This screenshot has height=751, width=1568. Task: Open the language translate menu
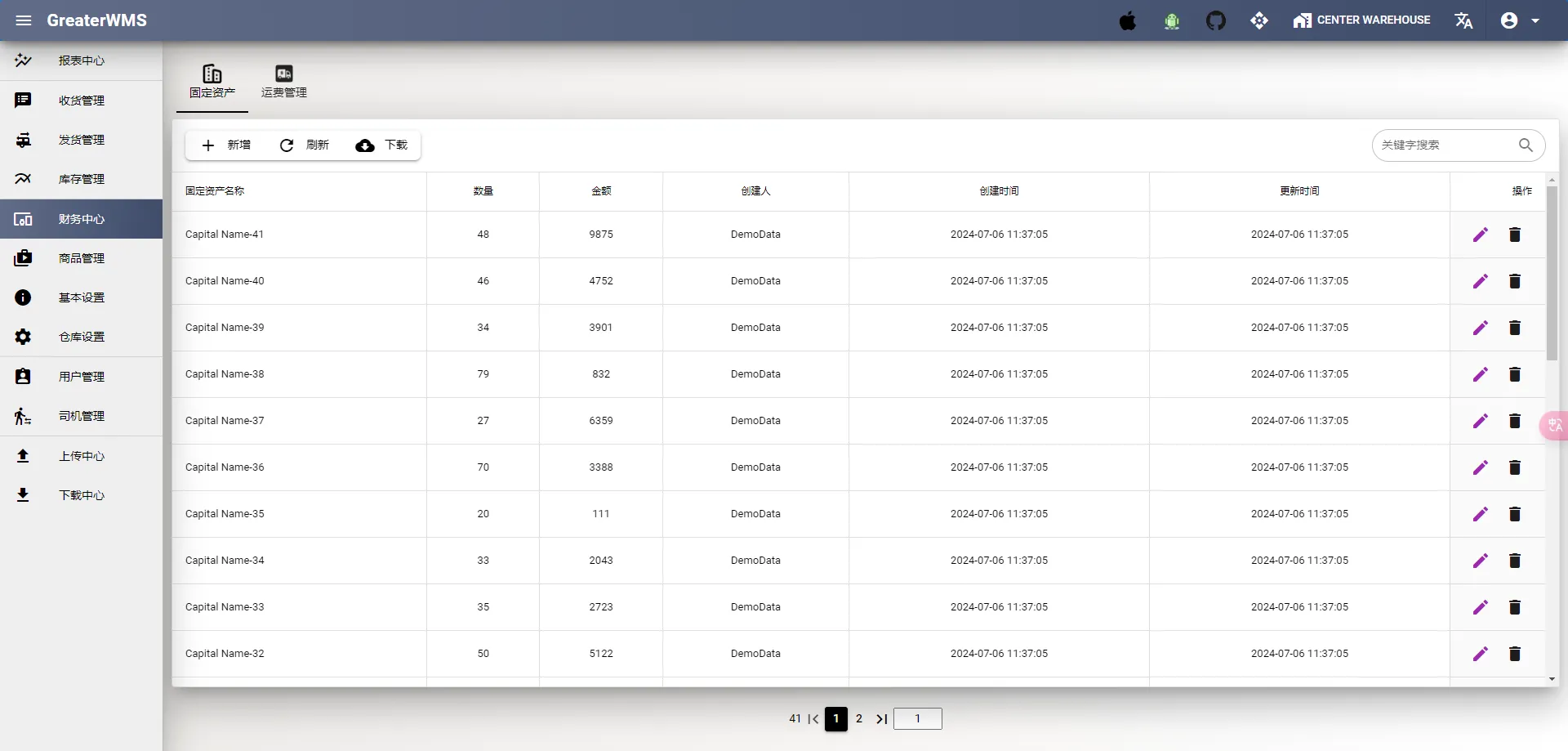click(x=1463, y=20)
